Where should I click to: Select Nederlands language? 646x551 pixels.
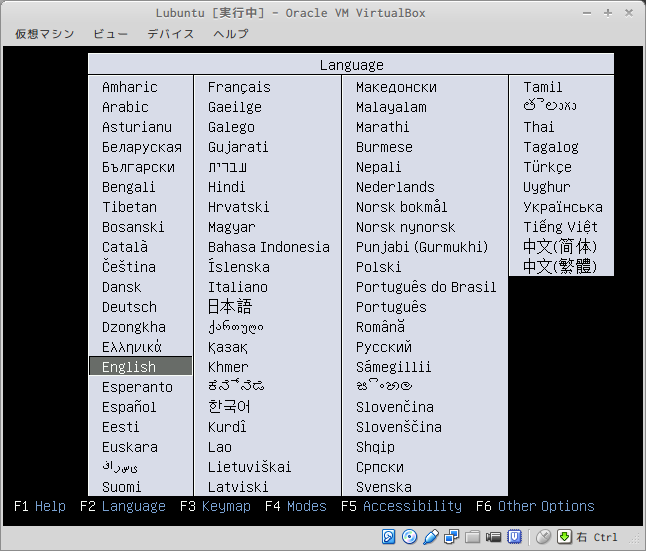396,187
